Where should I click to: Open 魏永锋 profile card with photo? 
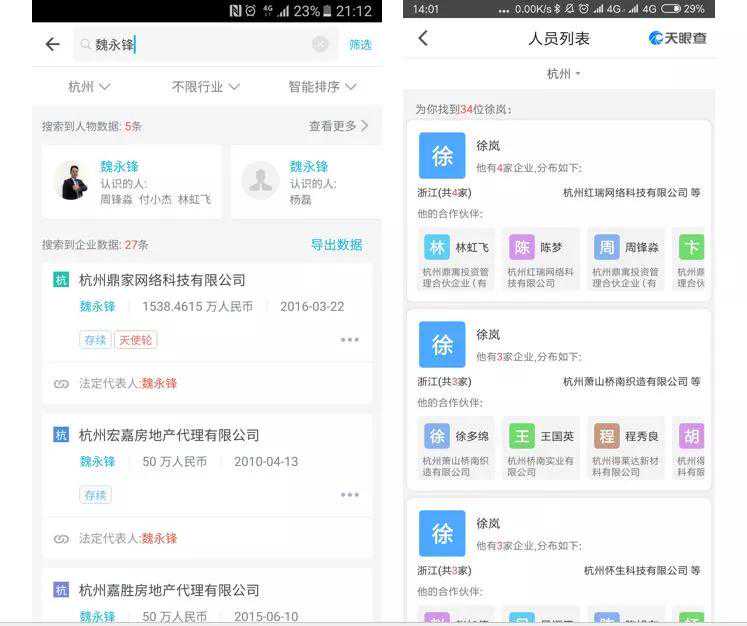(x=131, y=182)
